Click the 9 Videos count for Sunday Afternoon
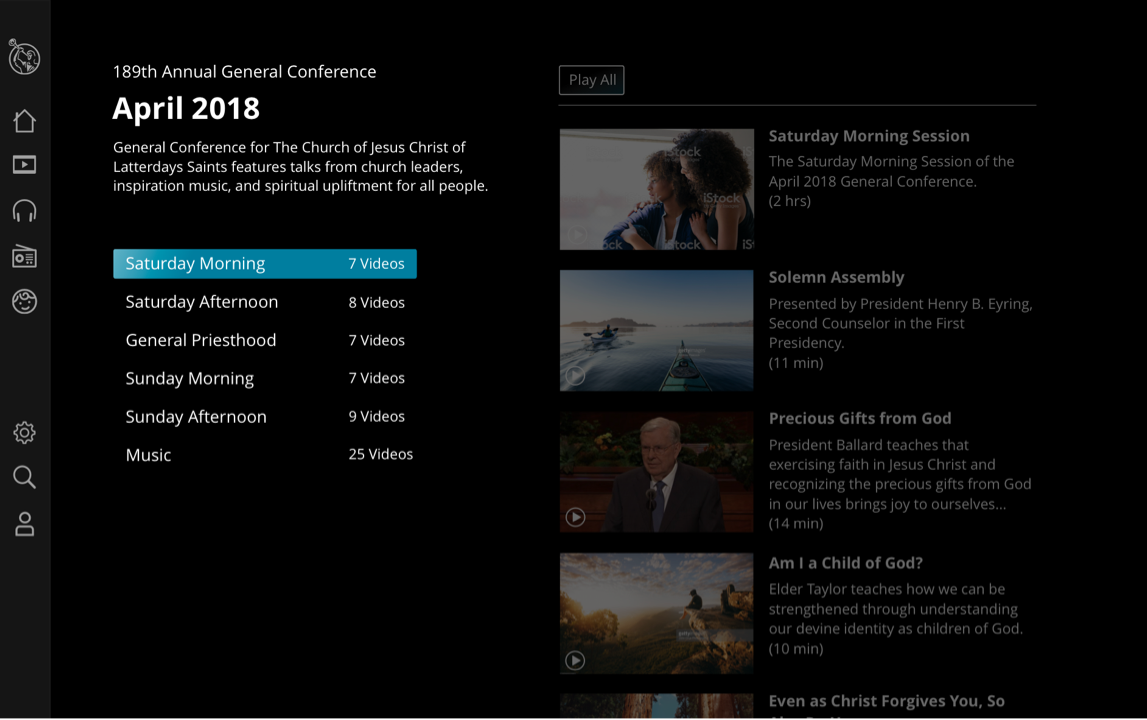Viewport: 1147px width, 720px height. click(x=377, y=416)
